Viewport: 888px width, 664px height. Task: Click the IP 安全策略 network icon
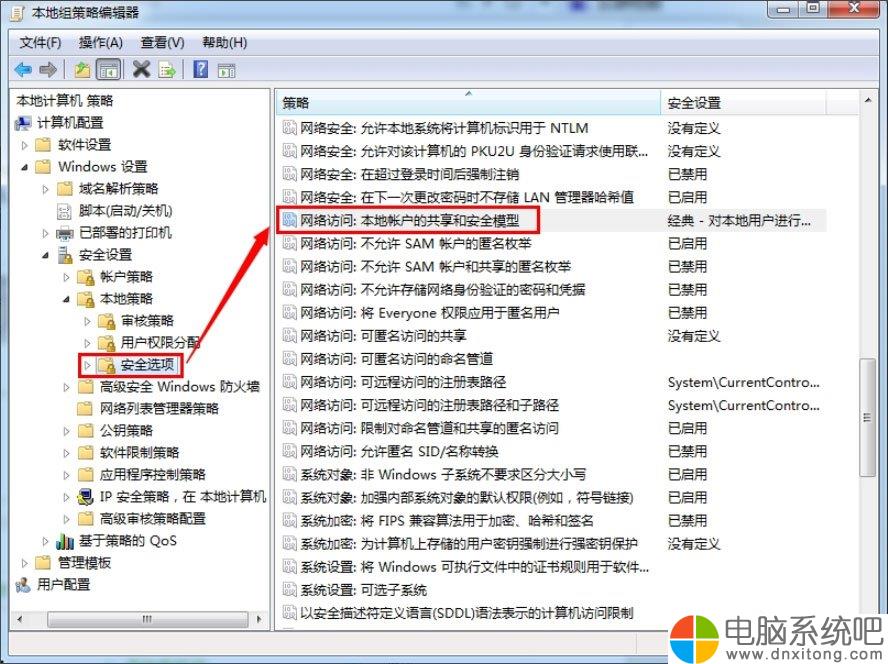86,497
